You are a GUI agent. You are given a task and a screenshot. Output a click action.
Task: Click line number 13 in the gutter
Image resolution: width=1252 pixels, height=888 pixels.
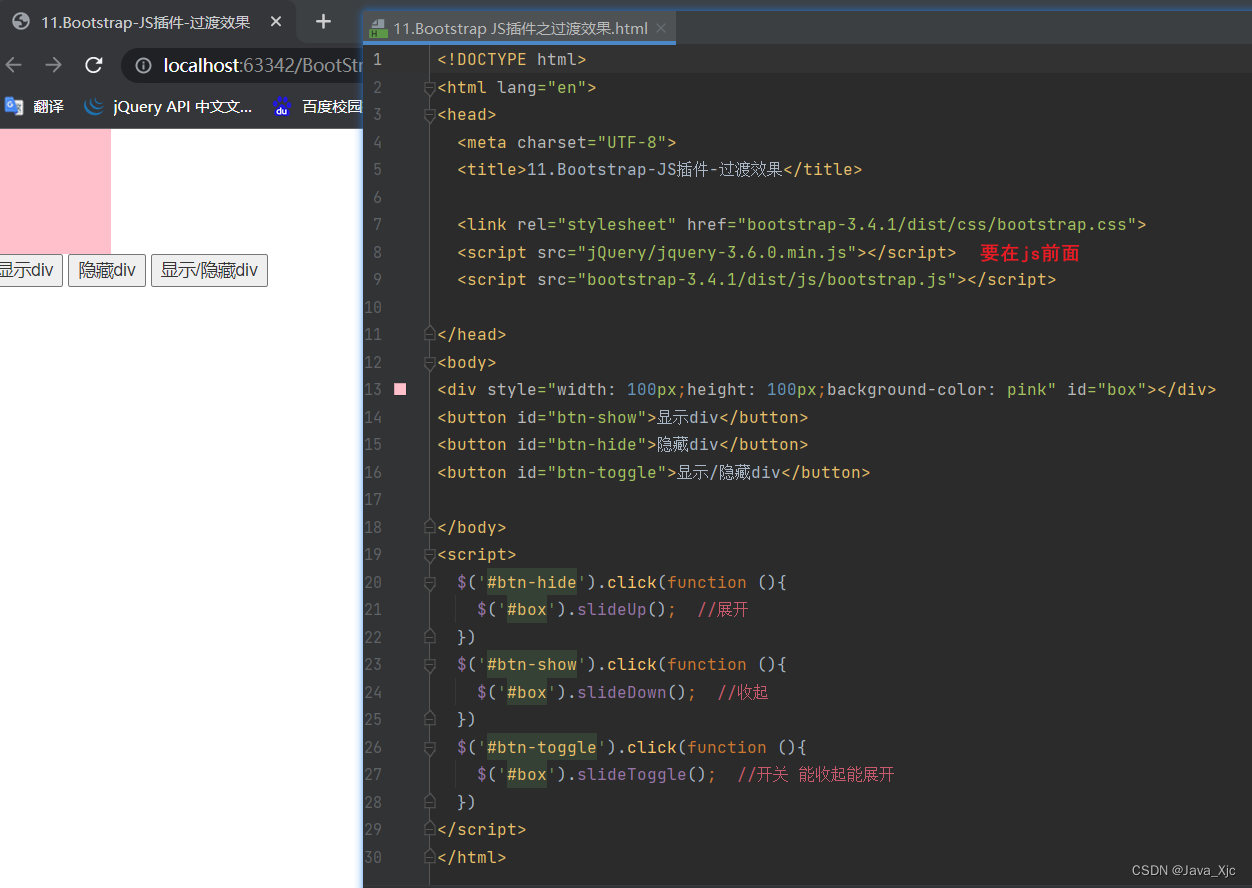pyautogui.click(x=374, y=389)
